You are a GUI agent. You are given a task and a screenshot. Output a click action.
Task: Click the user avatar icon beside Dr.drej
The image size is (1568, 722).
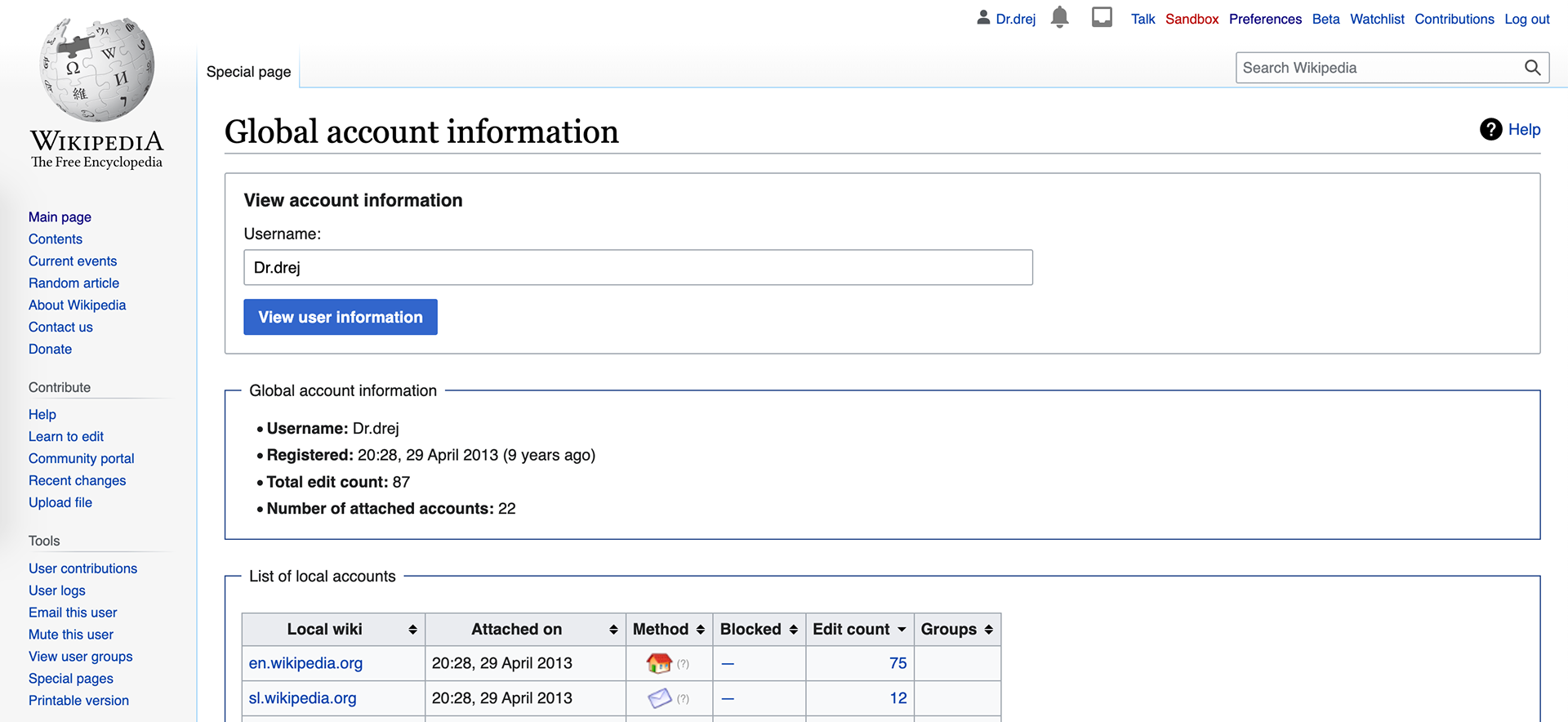[x=983, y=17]
